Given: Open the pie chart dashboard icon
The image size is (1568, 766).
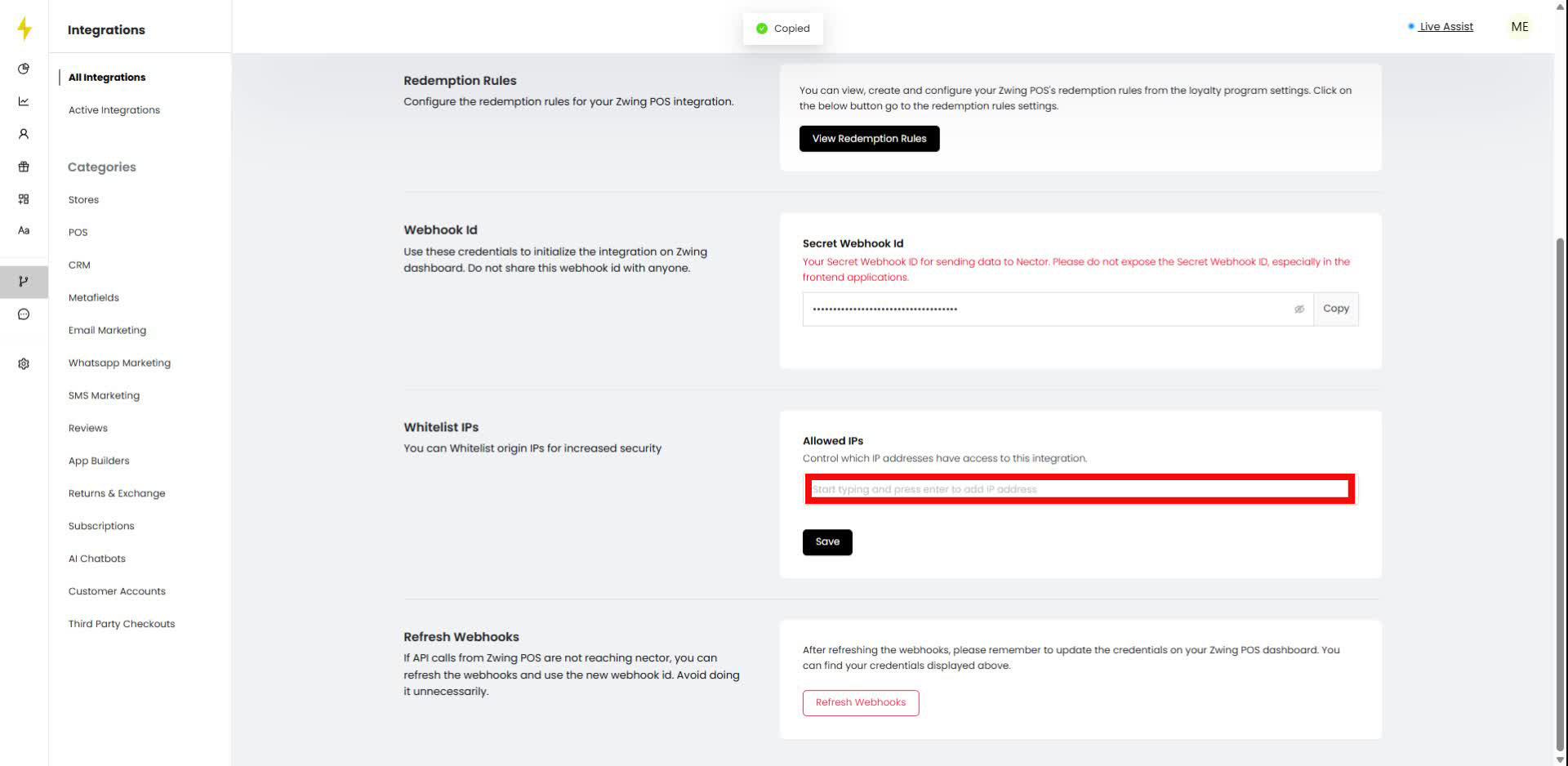Looking at the screenshot, I should click(24, 69).
